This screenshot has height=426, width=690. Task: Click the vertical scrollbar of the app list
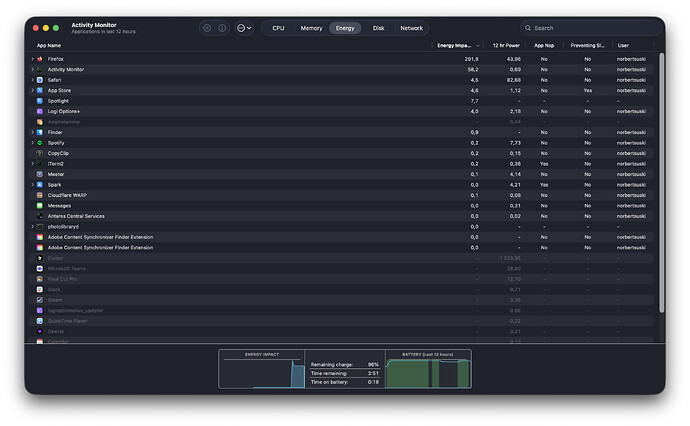coord(661,183)
